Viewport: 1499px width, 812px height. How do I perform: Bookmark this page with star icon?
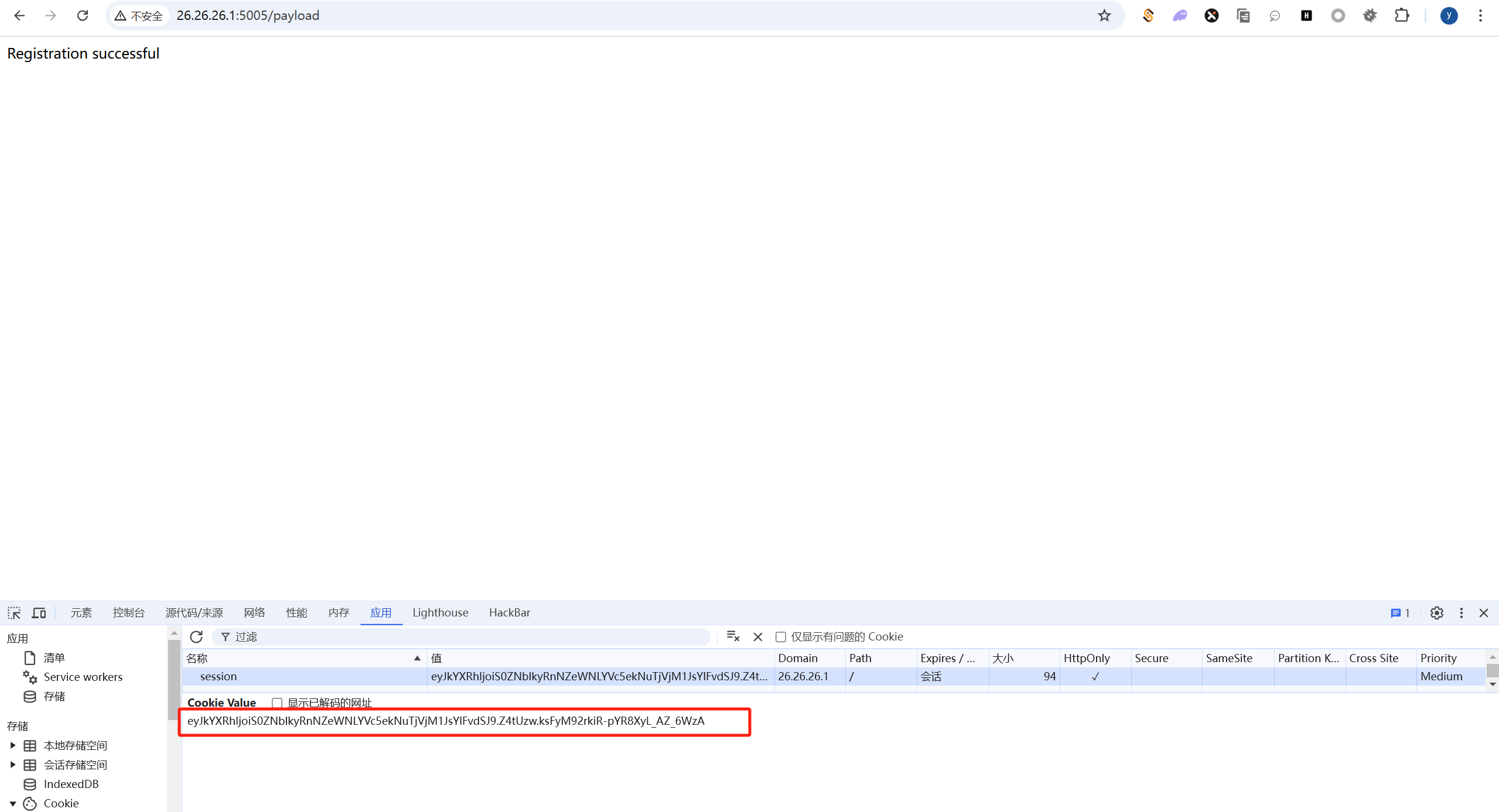click(1104, 15)
